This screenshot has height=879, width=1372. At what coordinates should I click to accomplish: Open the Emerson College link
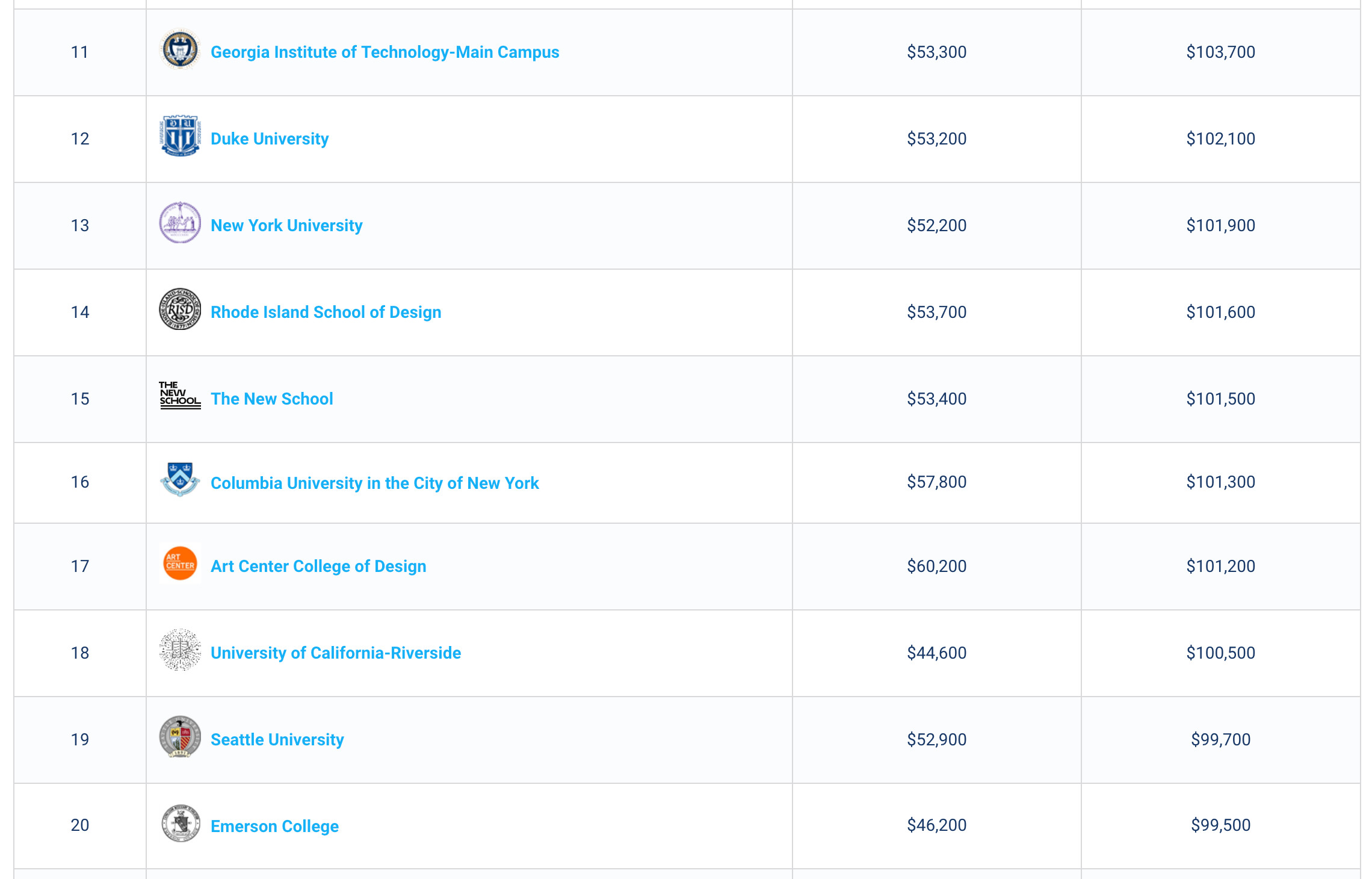pos(274,827)
